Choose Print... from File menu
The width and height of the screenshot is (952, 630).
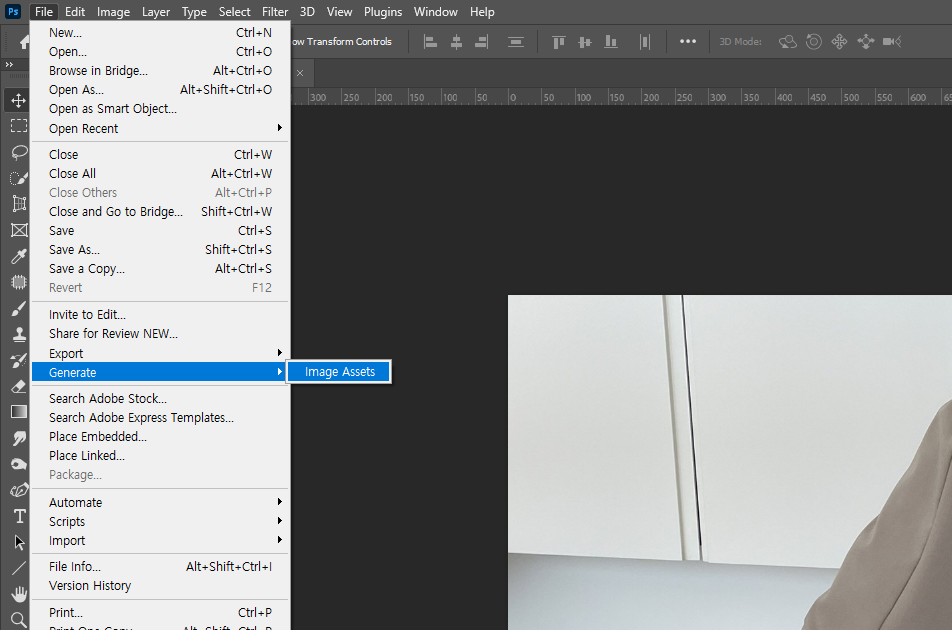[x=160, y=612]
